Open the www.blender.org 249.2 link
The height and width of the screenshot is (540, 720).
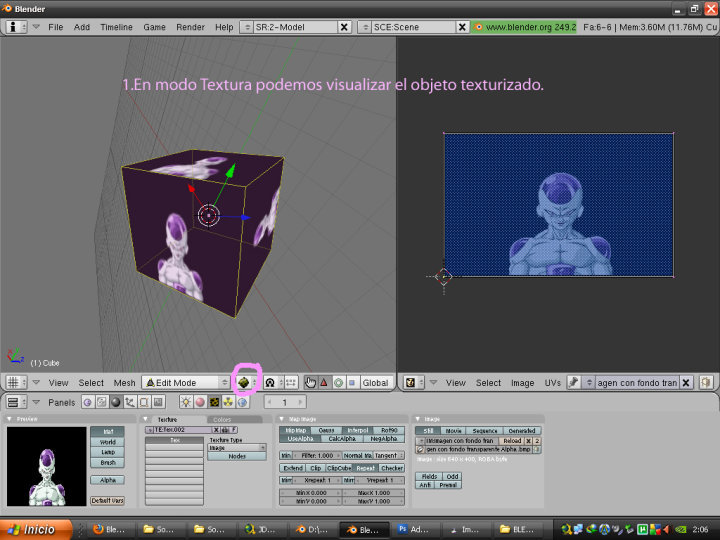(524, 27)
